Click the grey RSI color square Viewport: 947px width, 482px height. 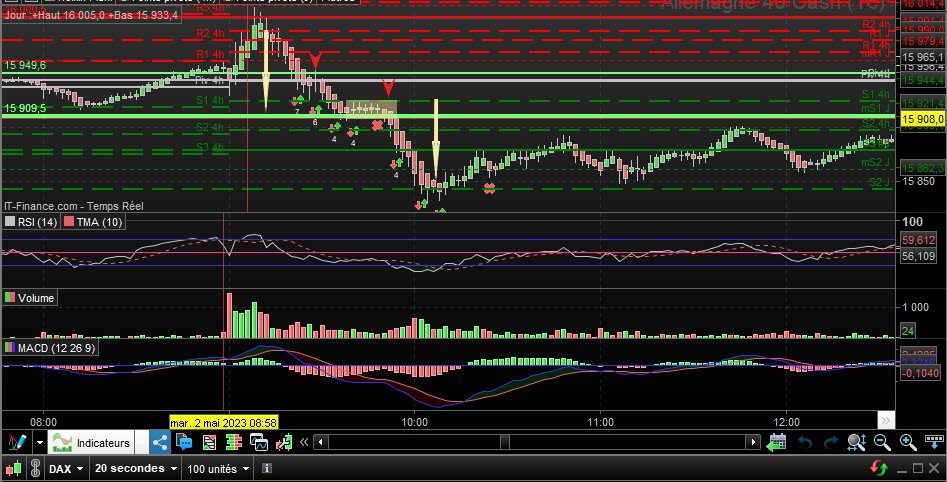point(10,222)
